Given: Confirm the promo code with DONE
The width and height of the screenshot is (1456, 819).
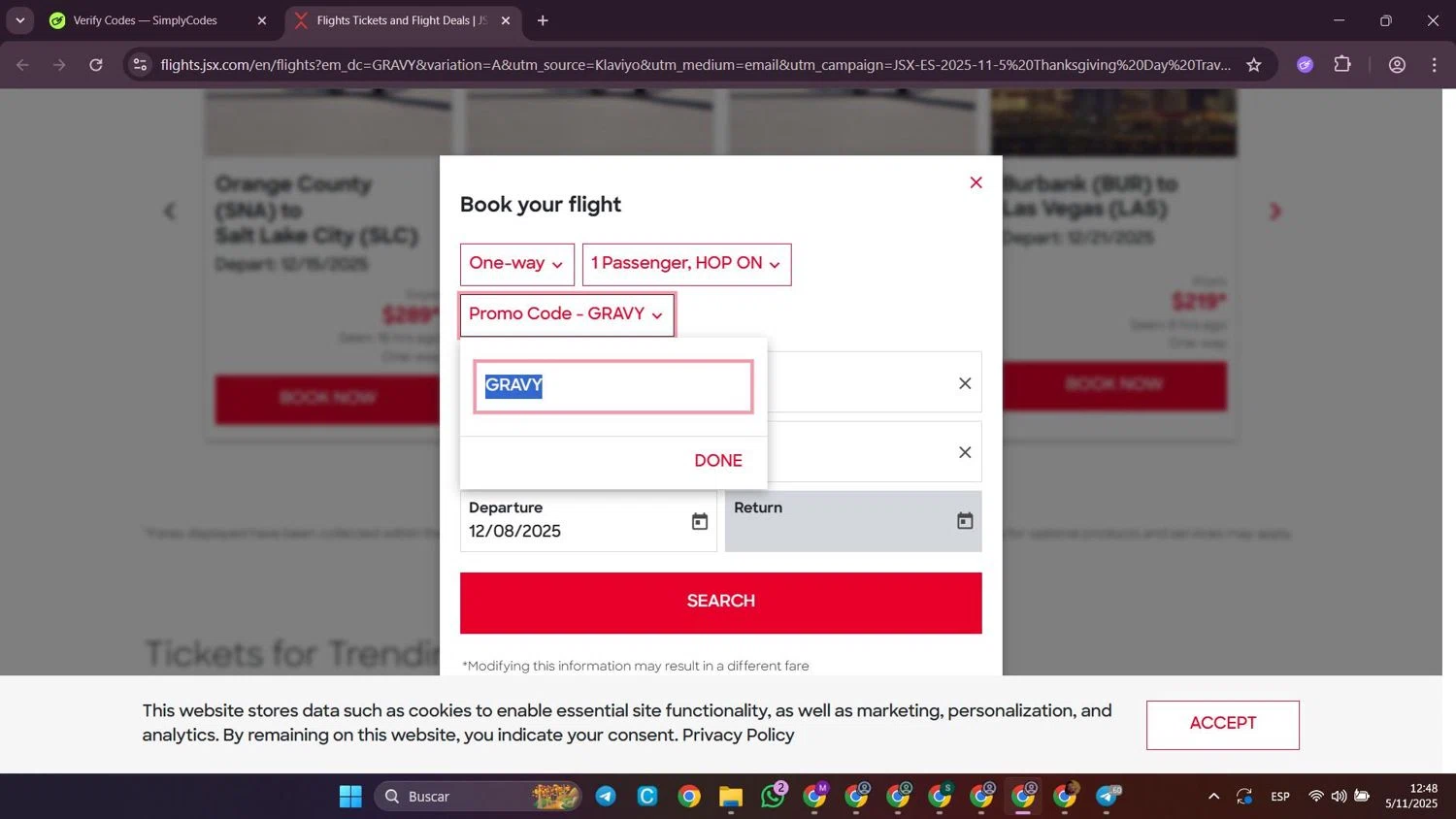Looking at the screenshot, I should (x=718, y=461).
